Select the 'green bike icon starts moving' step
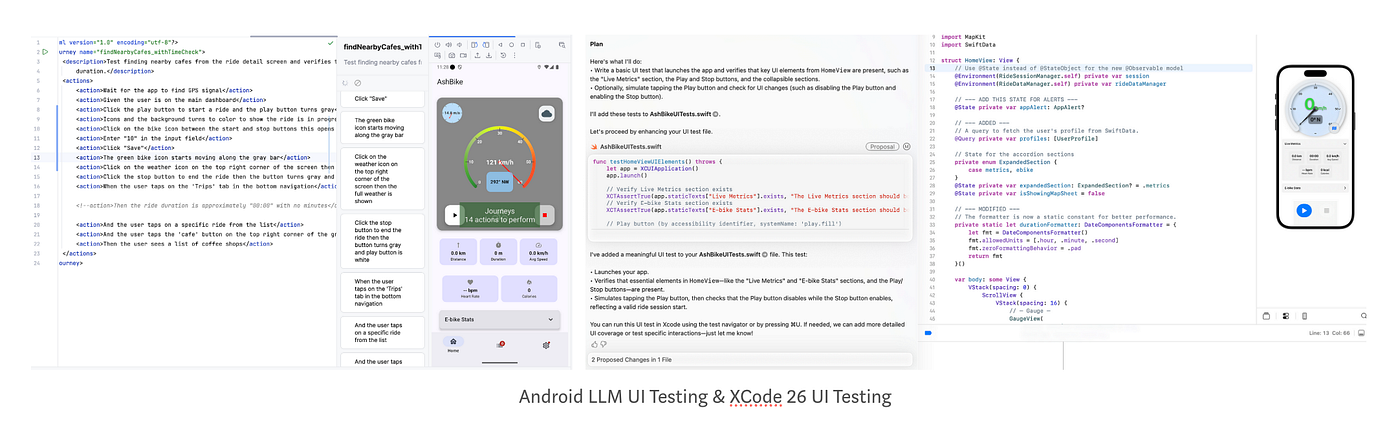Screen dimensions: 1400x433 383,128
